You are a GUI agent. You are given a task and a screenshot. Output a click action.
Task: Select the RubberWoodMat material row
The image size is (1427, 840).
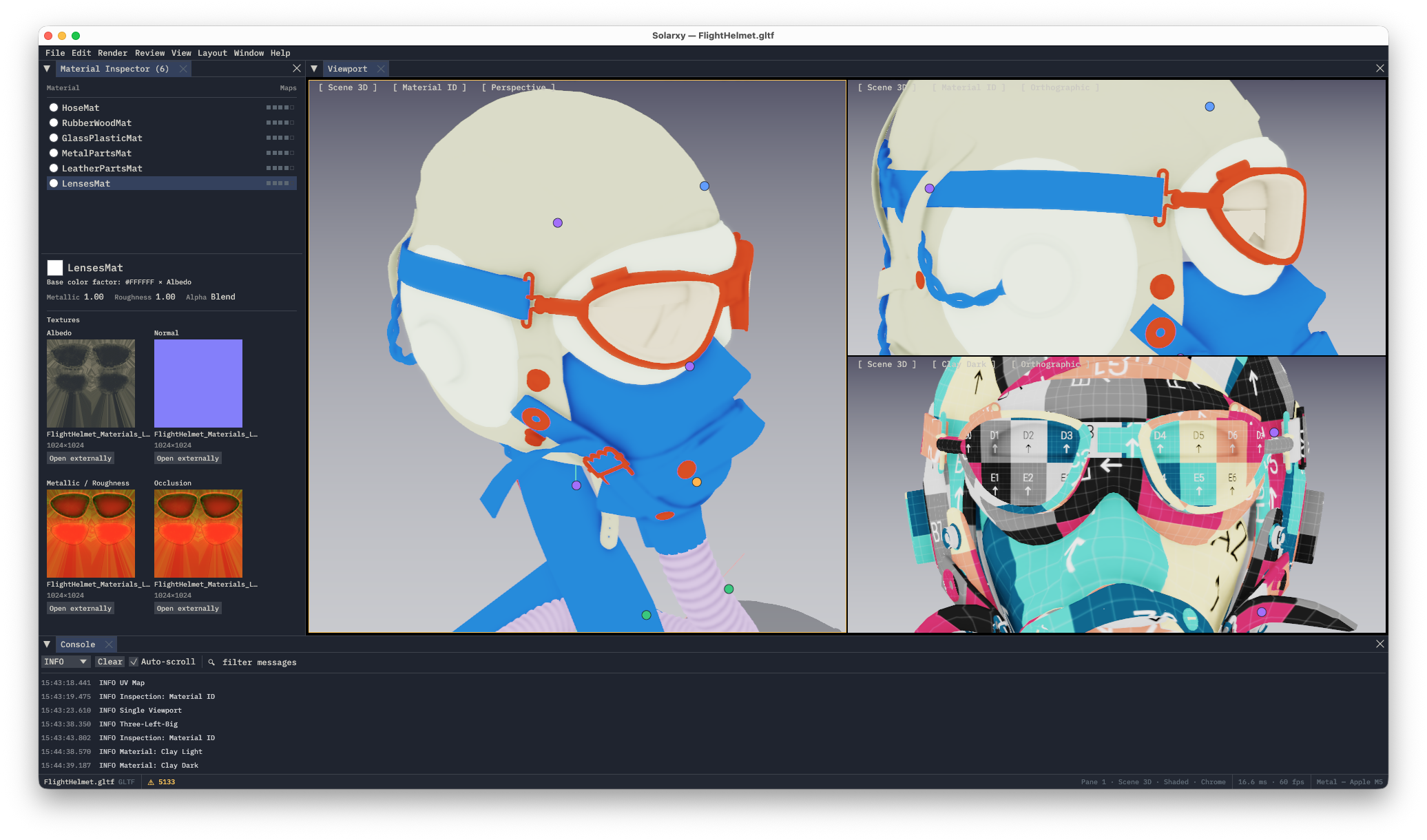click(171, 123)
